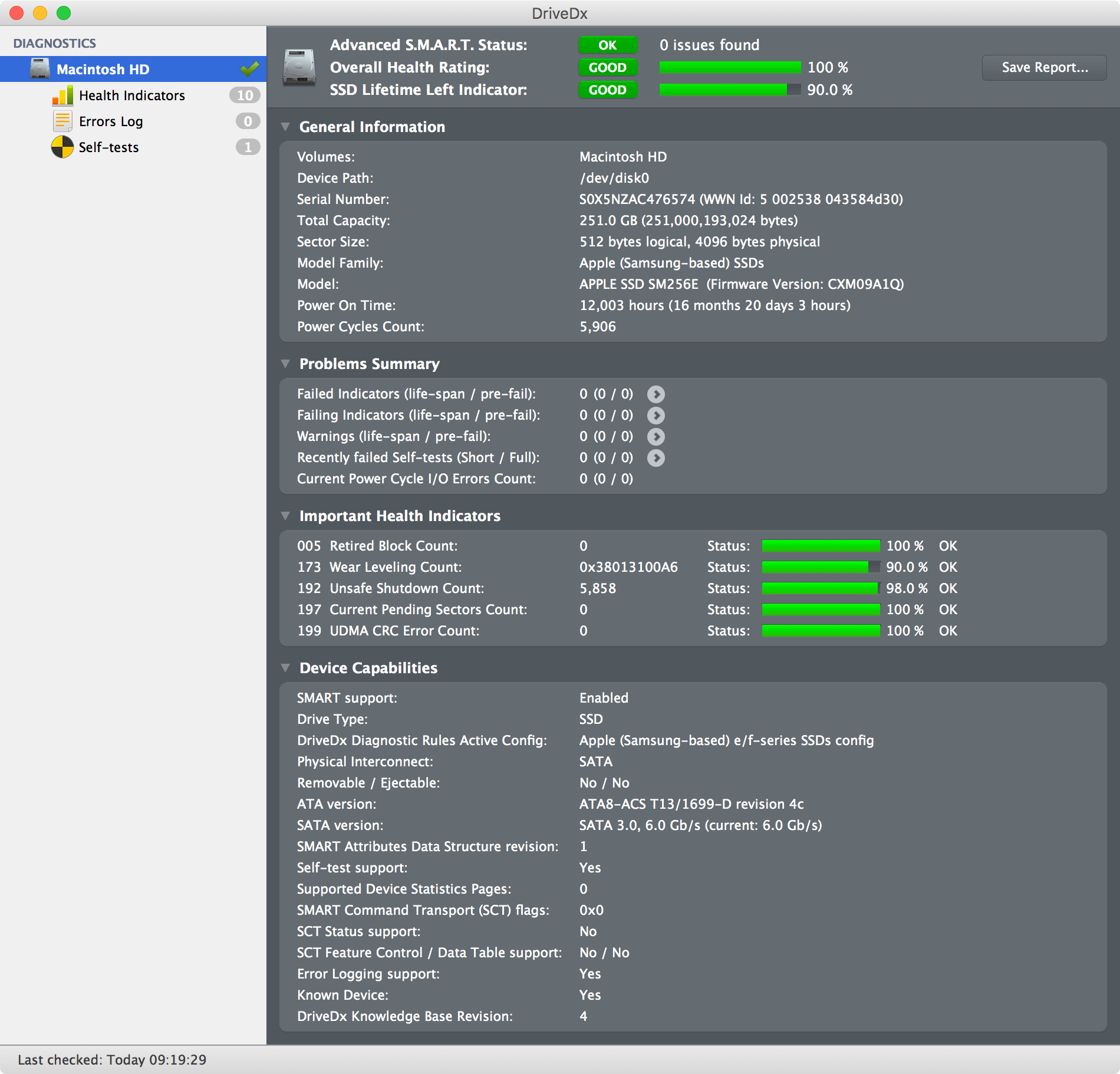Click the green checkmark beside Macintosh HD

pyautogui.click(x=249, y=69)
